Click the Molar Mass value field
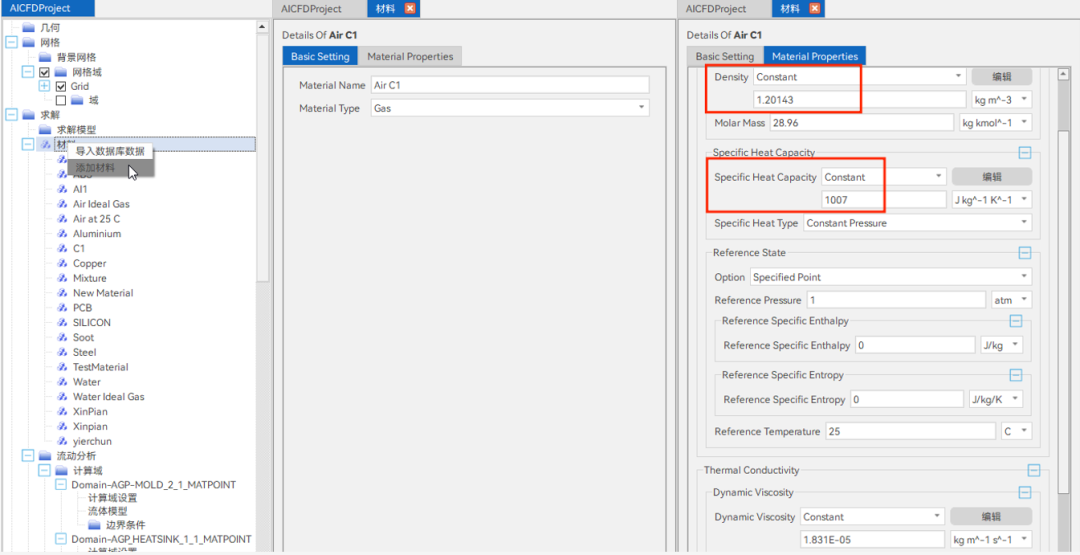1080x555 pixels. 862,123
